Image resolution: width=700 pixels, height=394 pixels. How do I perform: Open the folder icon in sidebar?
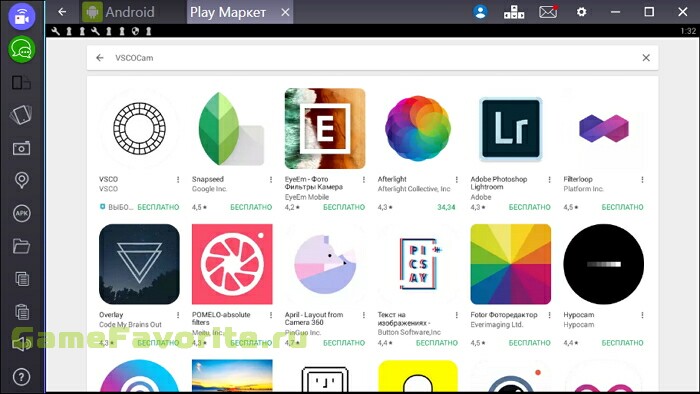[21, 246]
